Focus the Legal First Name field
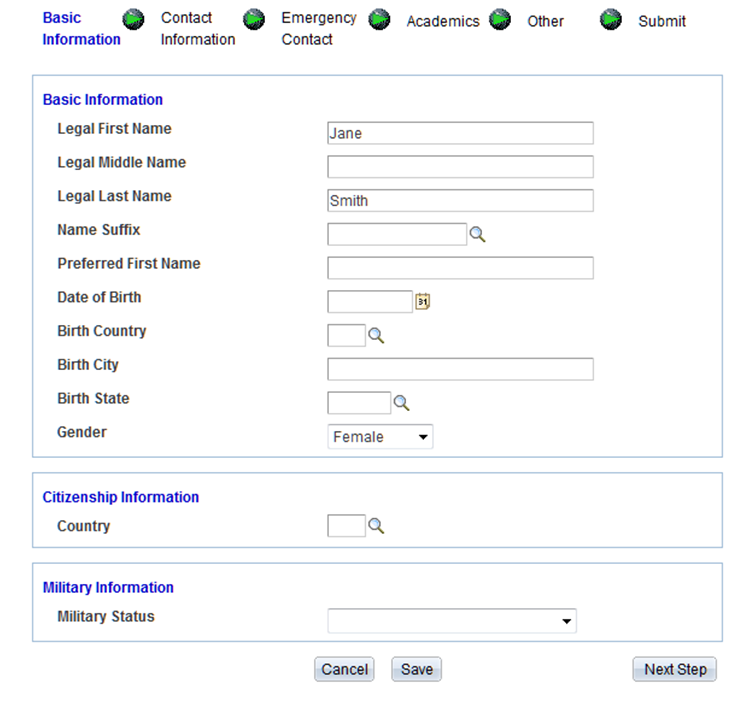Image resolution: width=745 pixels, height=705 pixels. pyautogui.click(x=460, y=133)
